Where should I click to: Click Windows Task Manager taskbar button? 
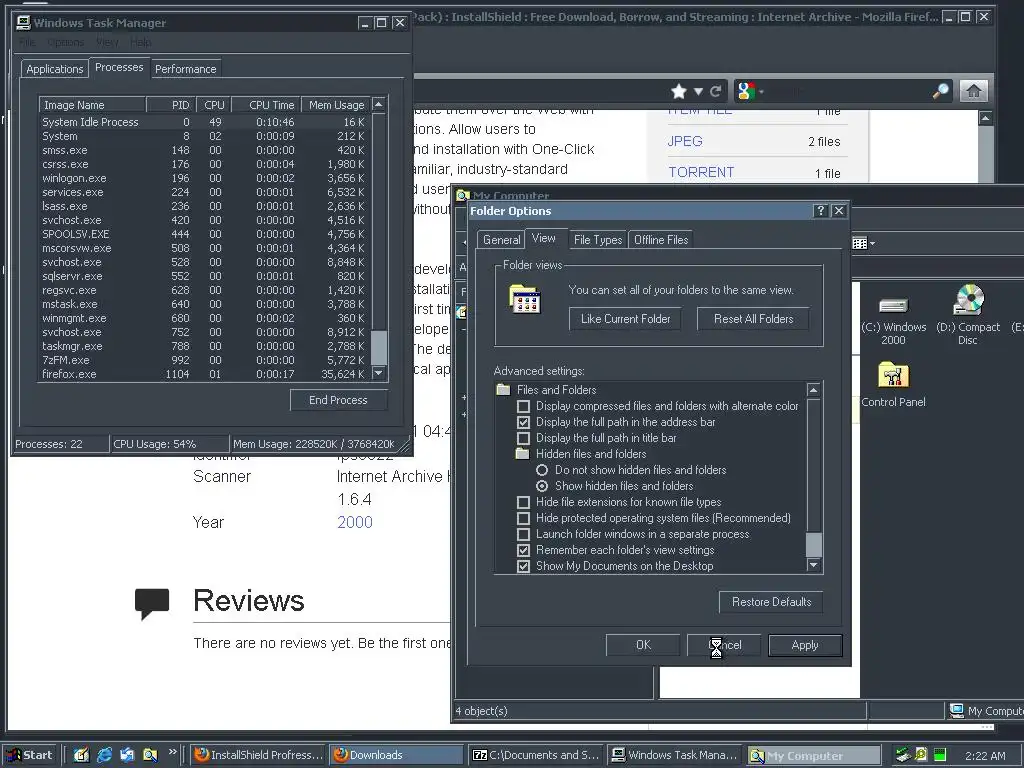675,755
